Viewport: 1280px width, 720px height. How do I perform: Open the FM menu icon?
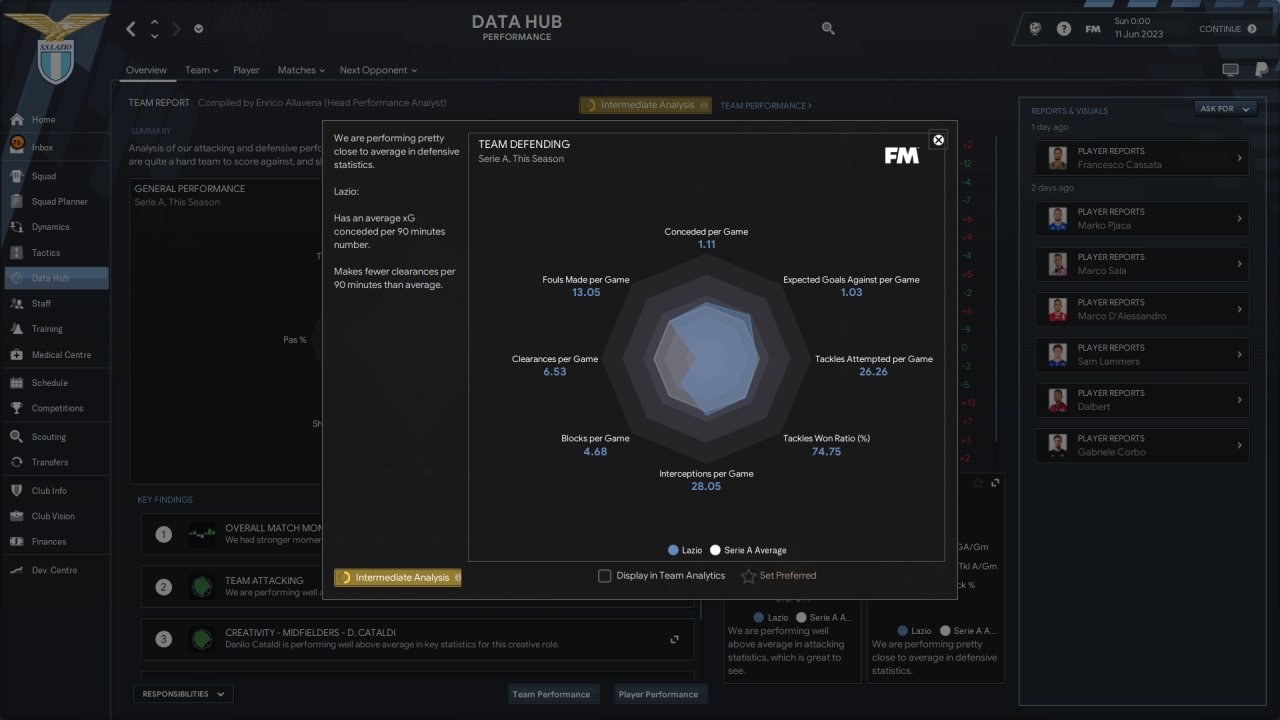click(x=1093, y=29)
